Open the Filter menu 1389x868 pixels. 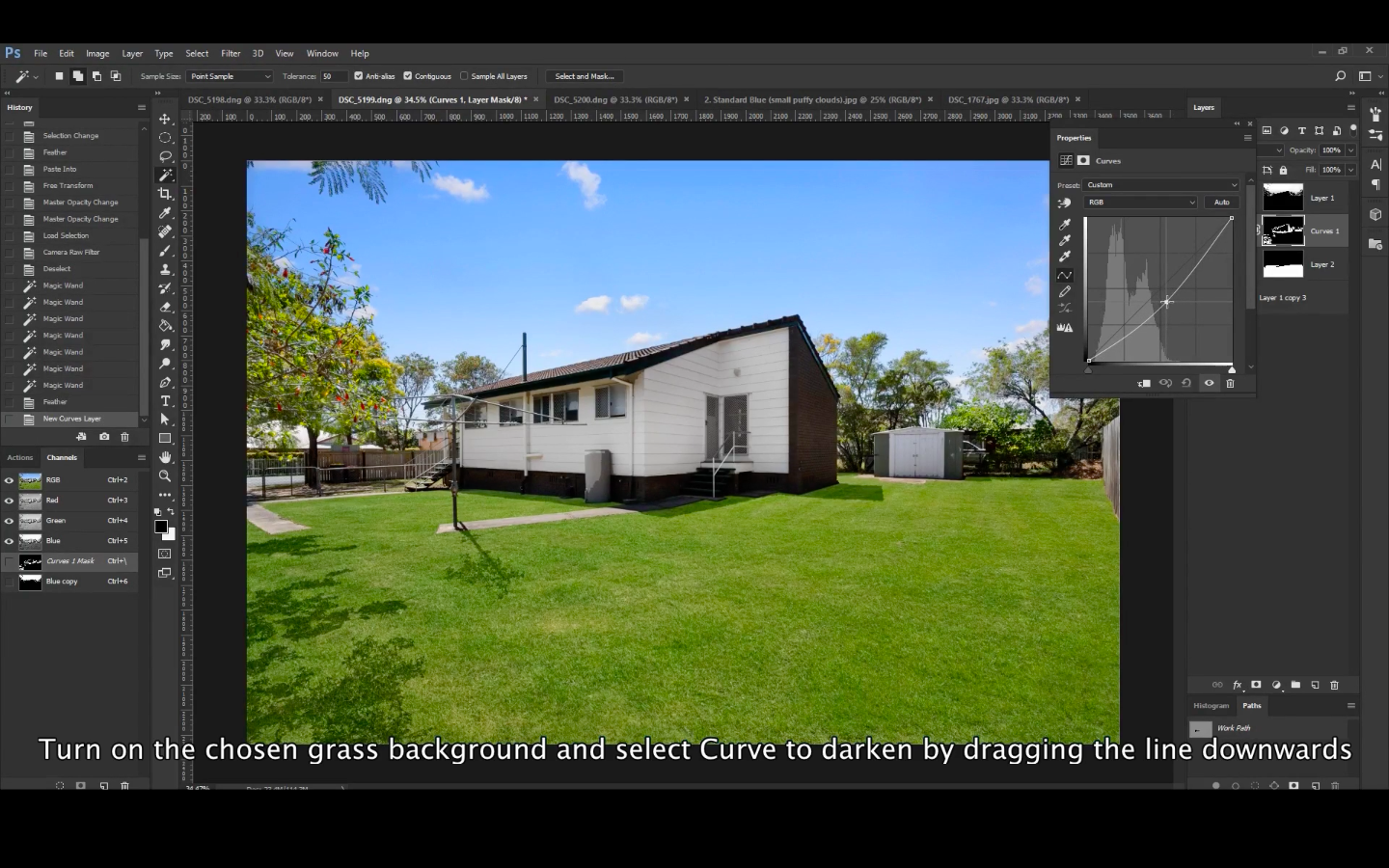[231, 54]
